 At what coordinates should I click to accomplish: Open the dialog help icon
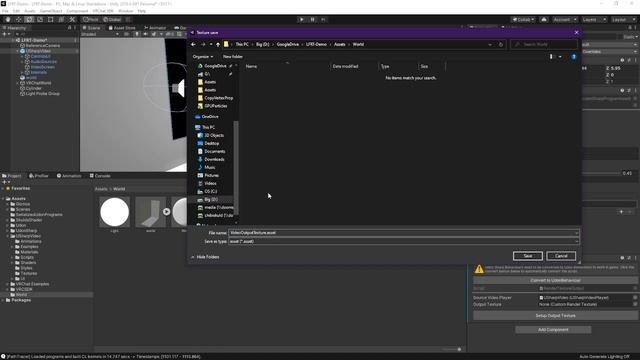[573, 57]
